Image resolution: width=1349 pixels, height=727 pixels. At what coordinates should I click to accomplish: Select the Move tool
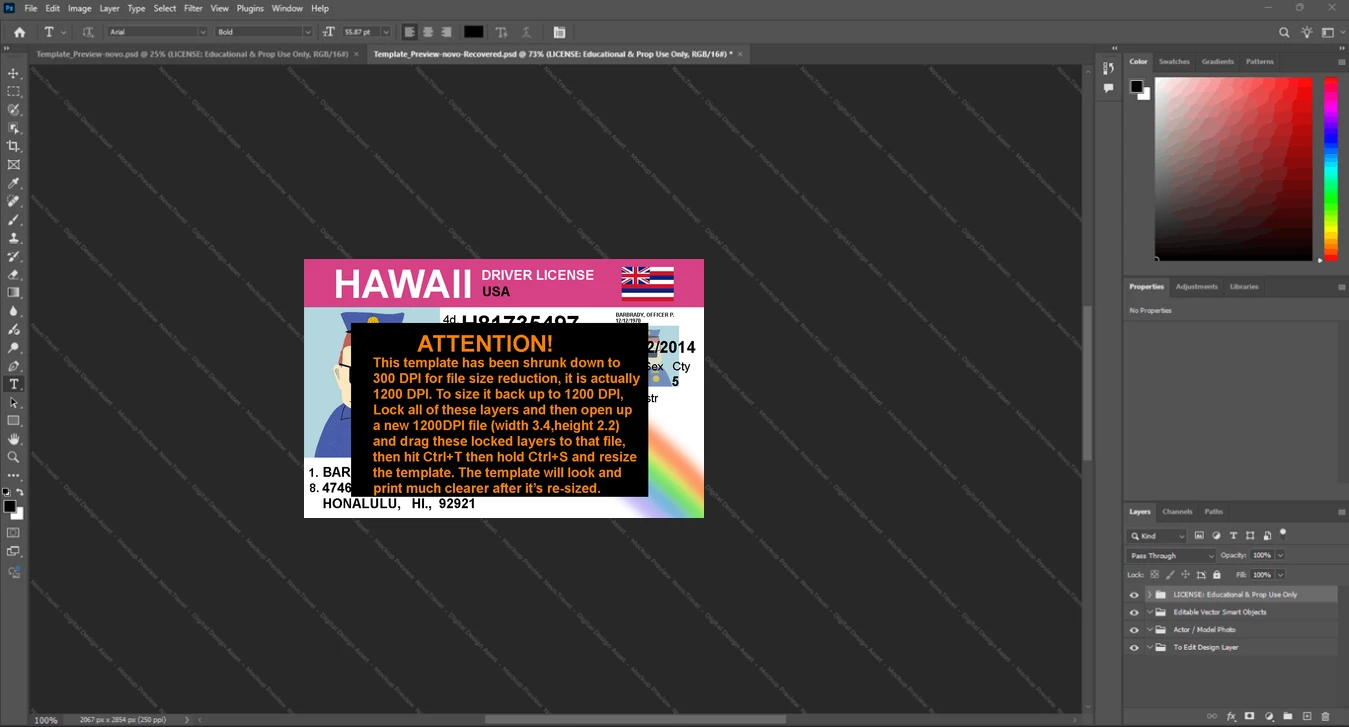tap(14, 74)
